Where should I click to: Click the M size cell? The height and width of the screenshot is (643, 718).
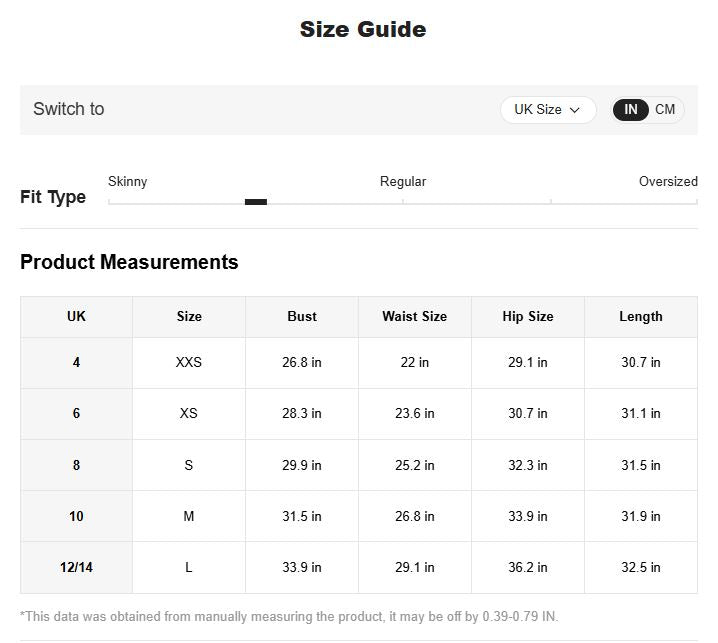tap(189, 516)
